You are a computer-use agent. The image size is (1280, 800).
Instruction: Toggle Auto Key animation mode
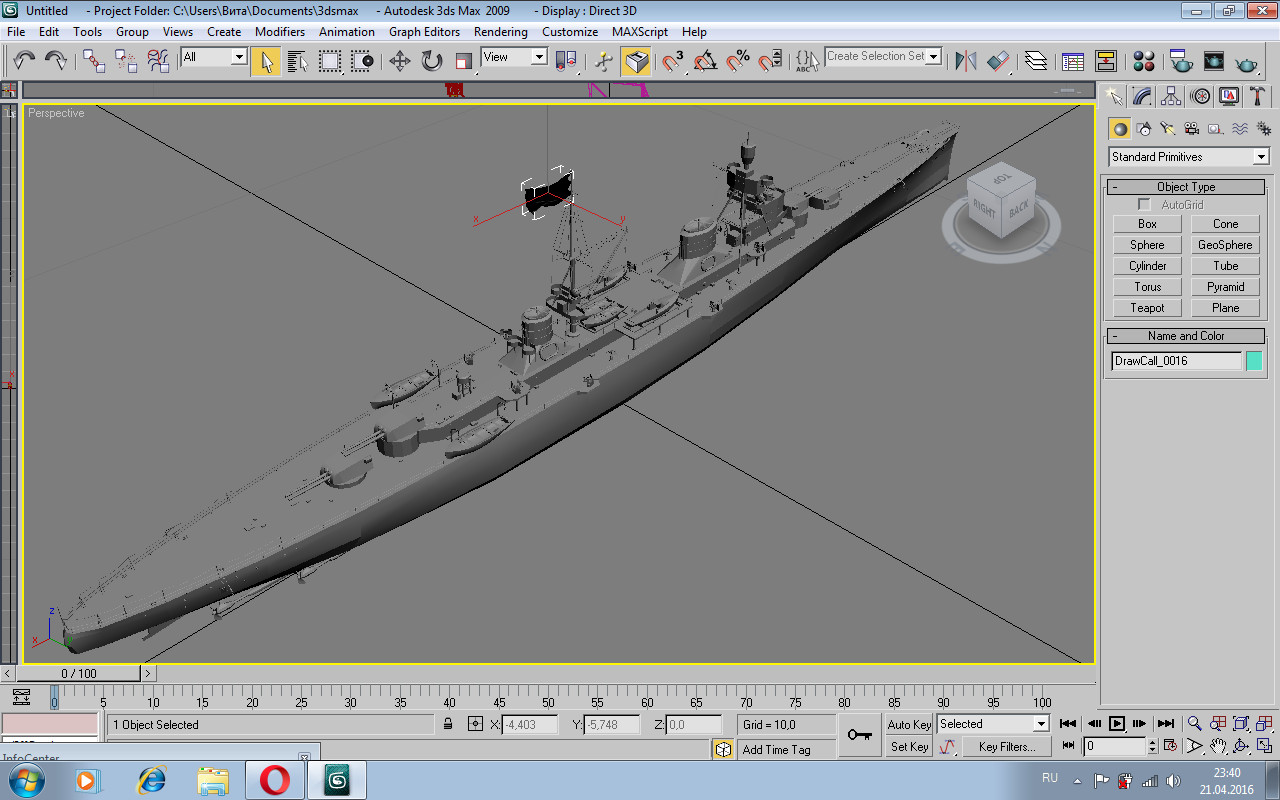pyautogui.click(x=909, y=725)
